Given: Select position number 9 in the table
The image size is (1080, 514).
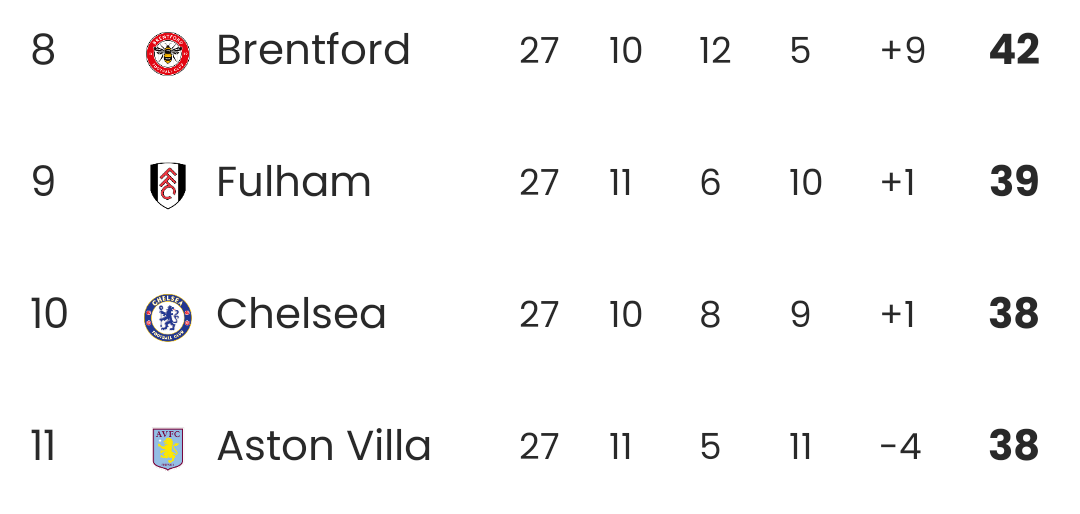Looking at the screenshot, I should click(x=43, y=183).
